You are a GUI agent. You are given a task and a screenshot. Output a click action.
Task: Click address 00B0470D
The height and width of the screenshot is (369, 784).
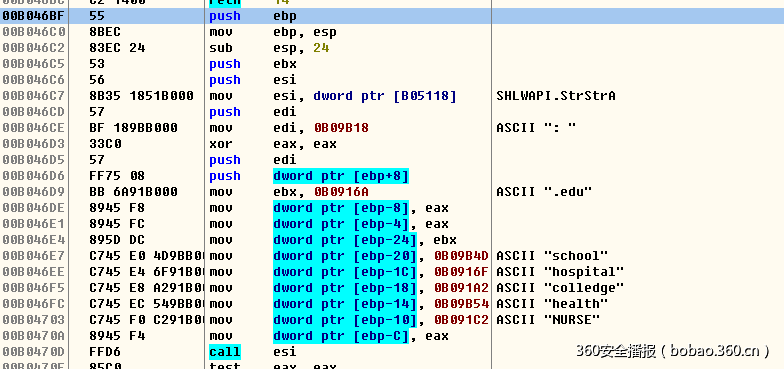click(x=34, y=352)
